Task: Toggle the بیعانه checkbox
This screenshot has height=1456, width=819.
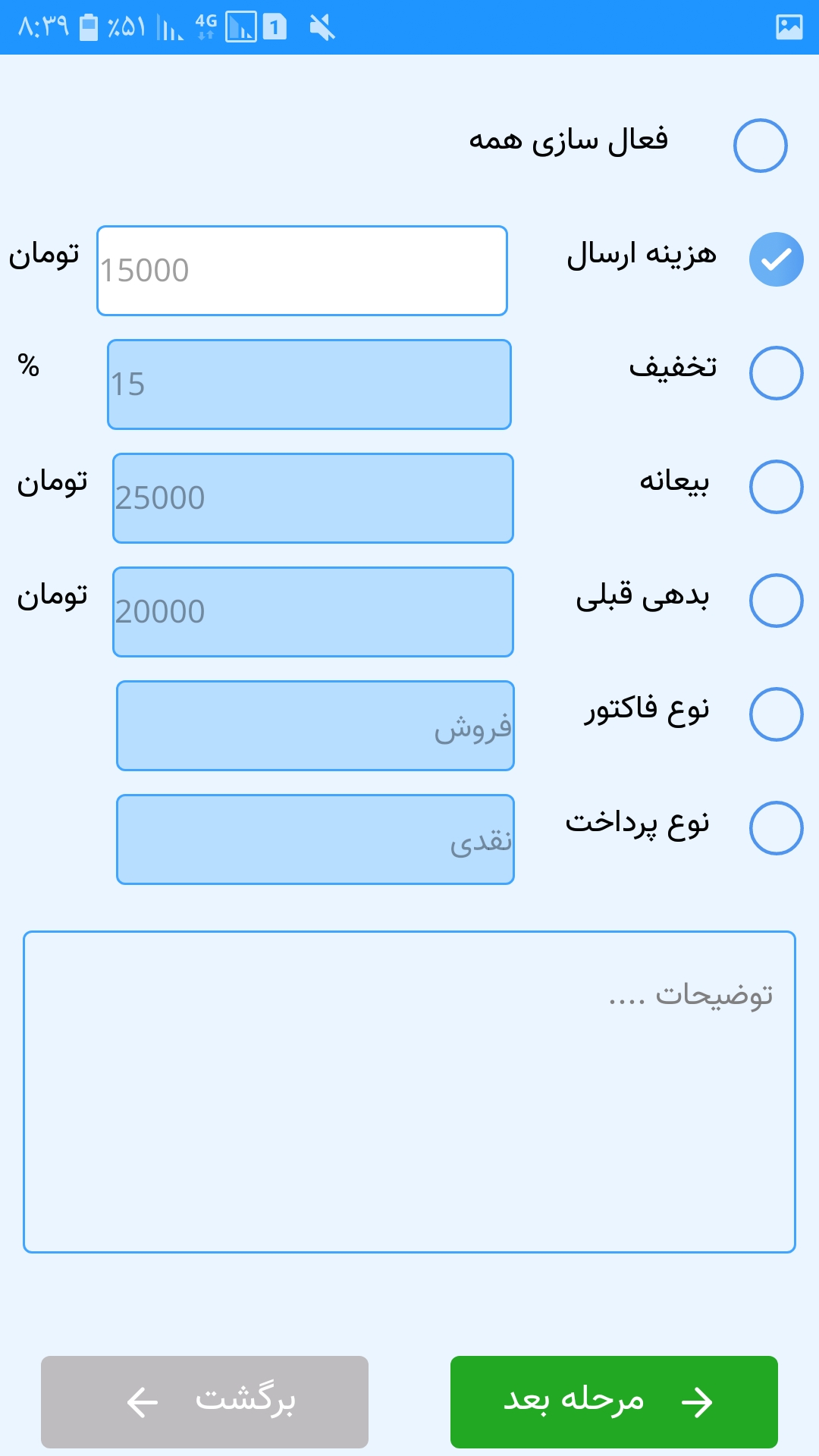Action: pyautogui.click(x=776, y=487)
